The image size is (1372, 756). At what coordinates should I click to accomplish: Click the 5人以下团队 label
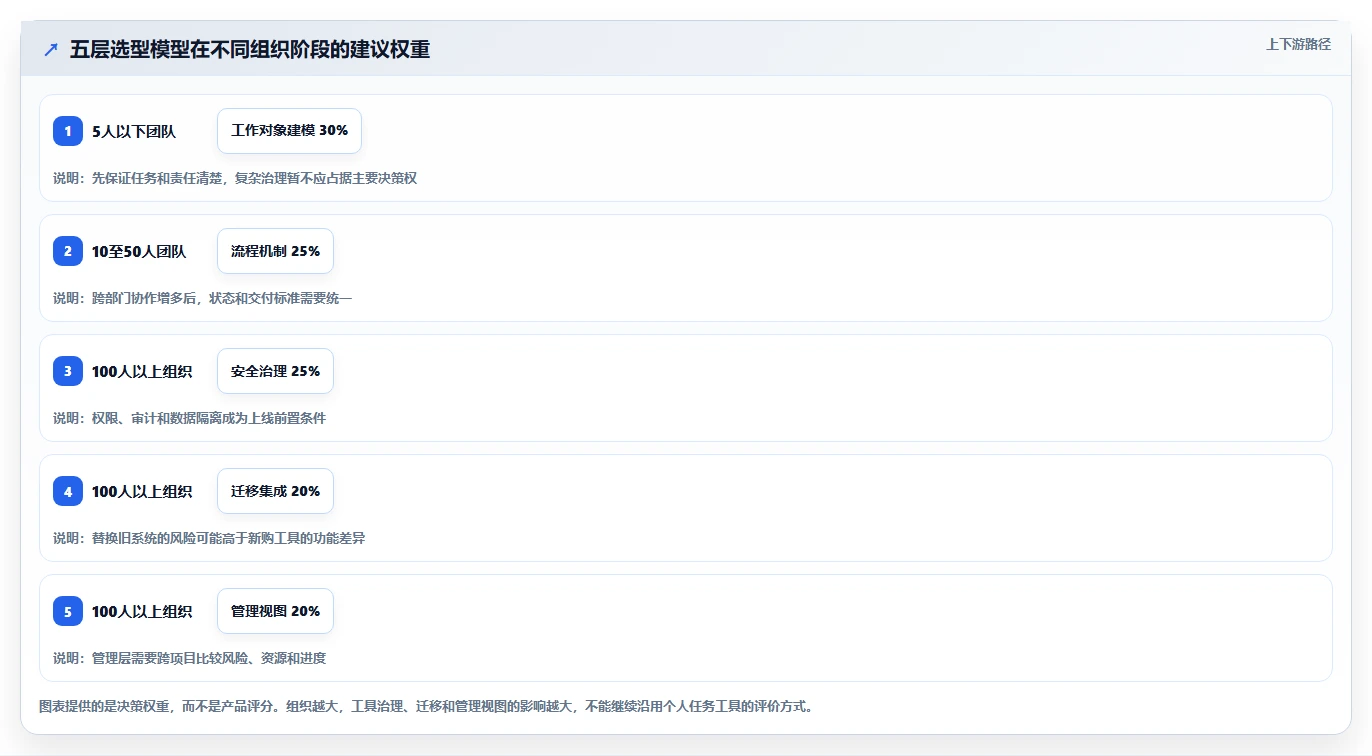[134, 131]
